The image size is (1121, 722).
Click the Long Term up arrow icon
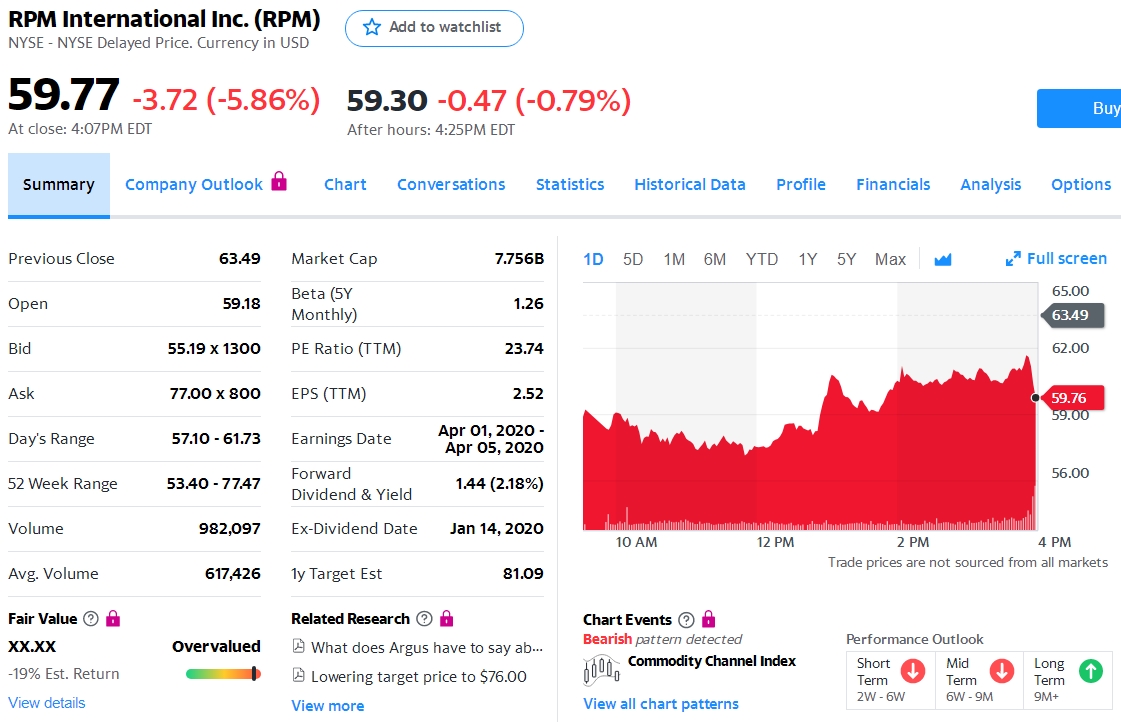pyautogui.click(x=1090, y=671)
